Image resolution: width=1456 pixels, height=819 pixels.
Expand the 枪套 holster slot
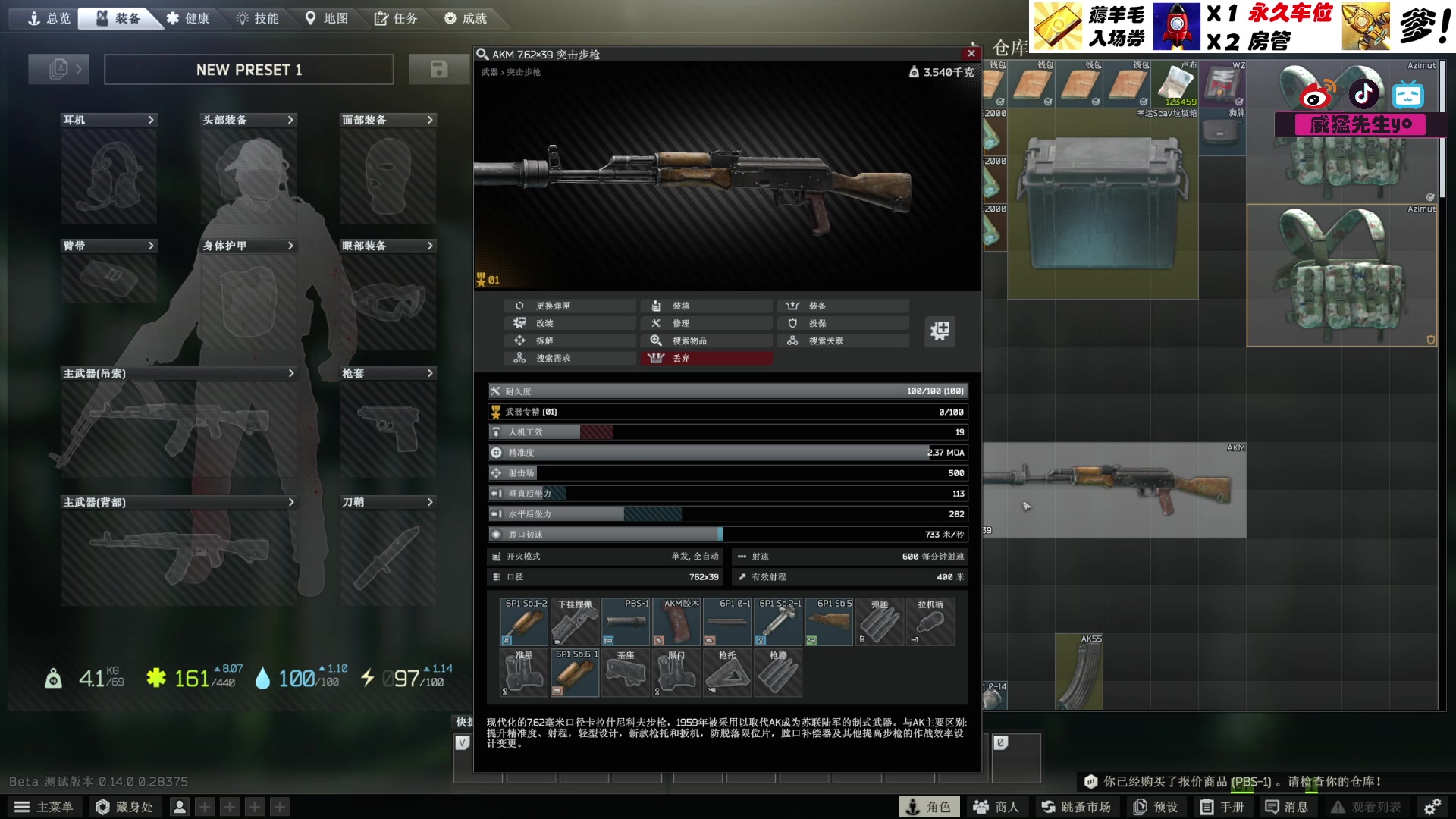click(388, 373)
